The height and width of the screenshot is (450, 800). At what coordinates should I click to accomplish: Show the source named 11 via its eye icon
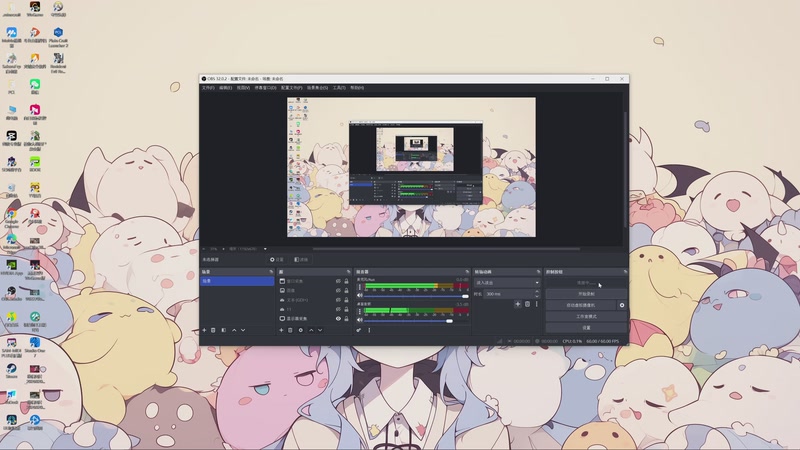[338, 309]
